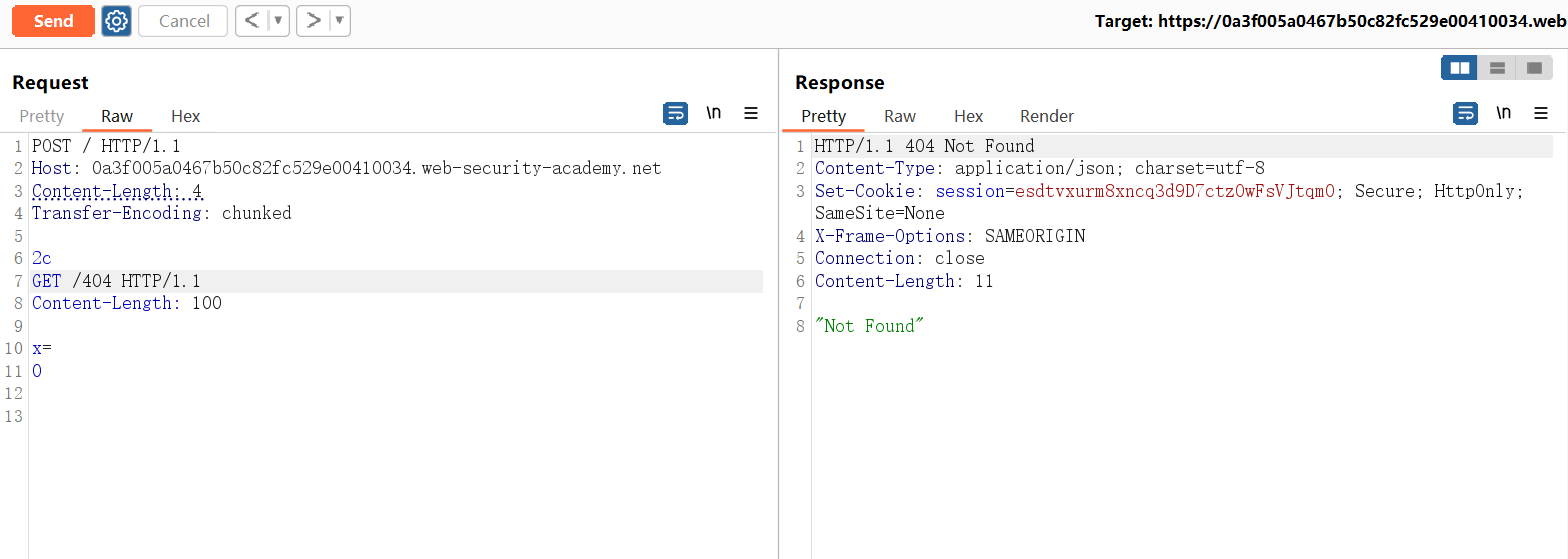Show non-printable characters in Response panel

point(1503,114)
